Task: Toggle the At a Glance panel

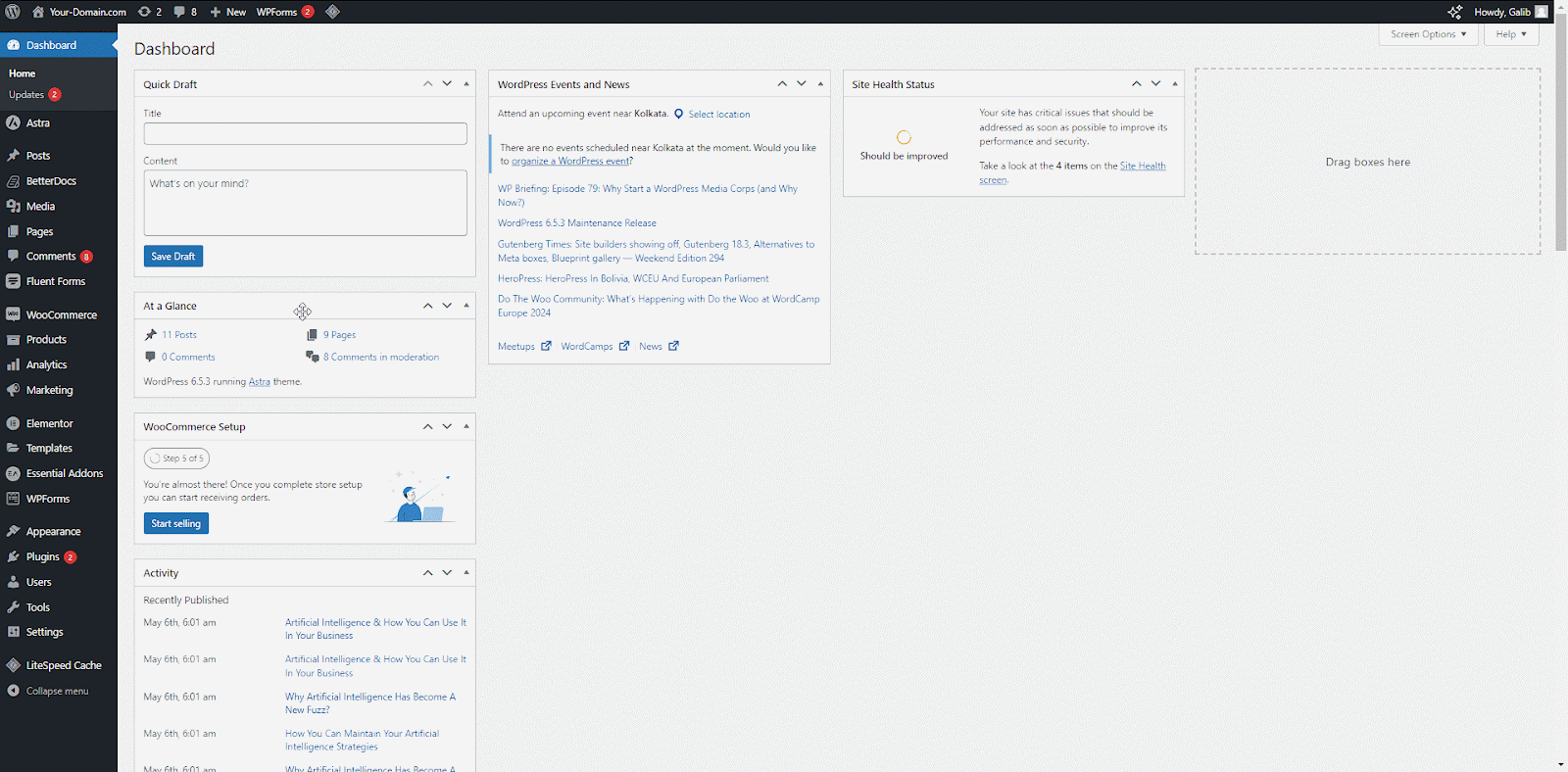Action: 466,306
